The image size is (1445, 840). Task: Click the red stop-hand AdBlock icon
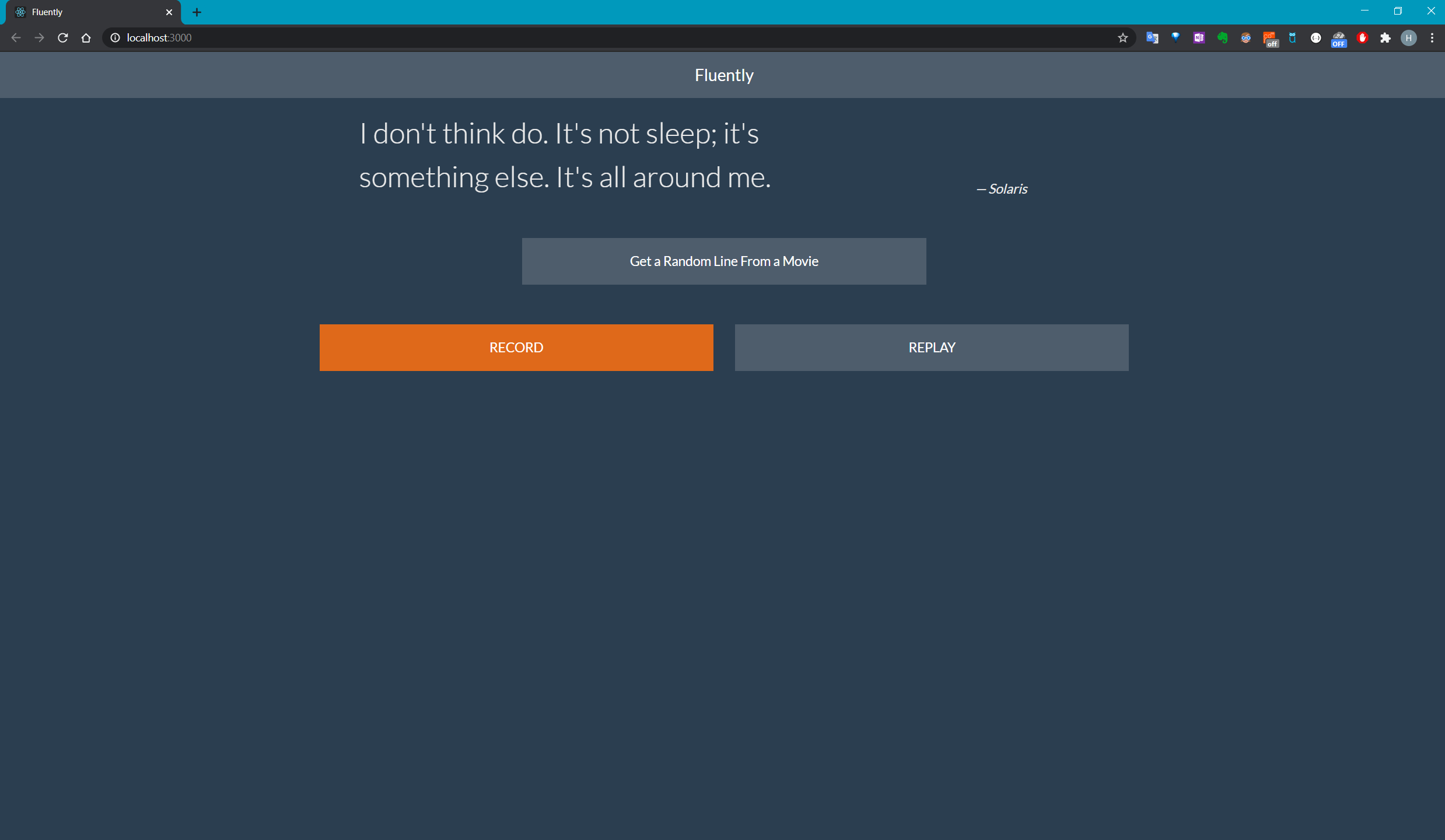(x=1362, y=38)
